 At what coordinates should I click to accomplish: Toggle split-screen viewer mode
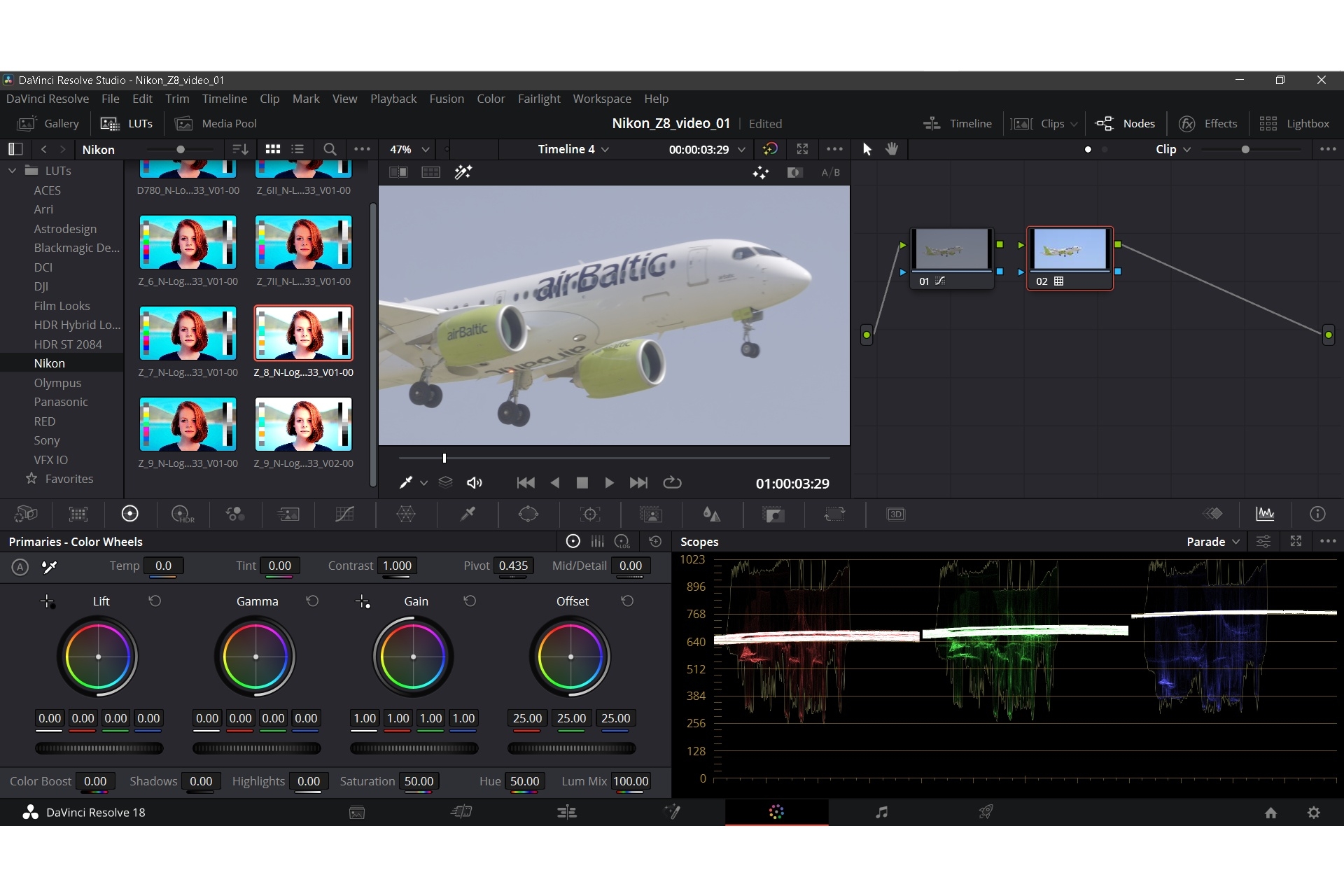click(430, 172)
